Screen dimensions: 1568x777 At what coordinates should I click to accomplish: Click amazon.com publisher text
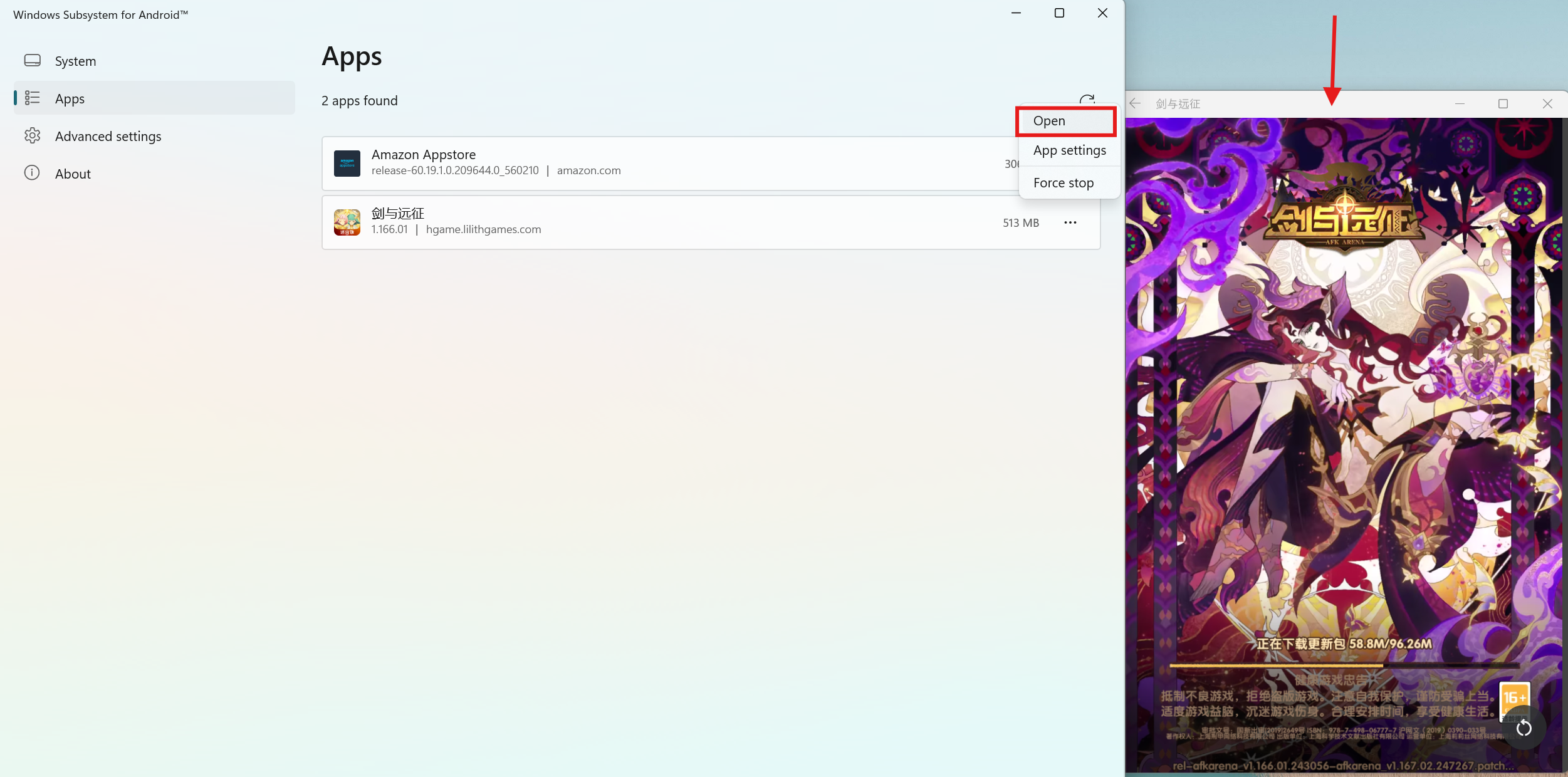[x=588, y=170]
